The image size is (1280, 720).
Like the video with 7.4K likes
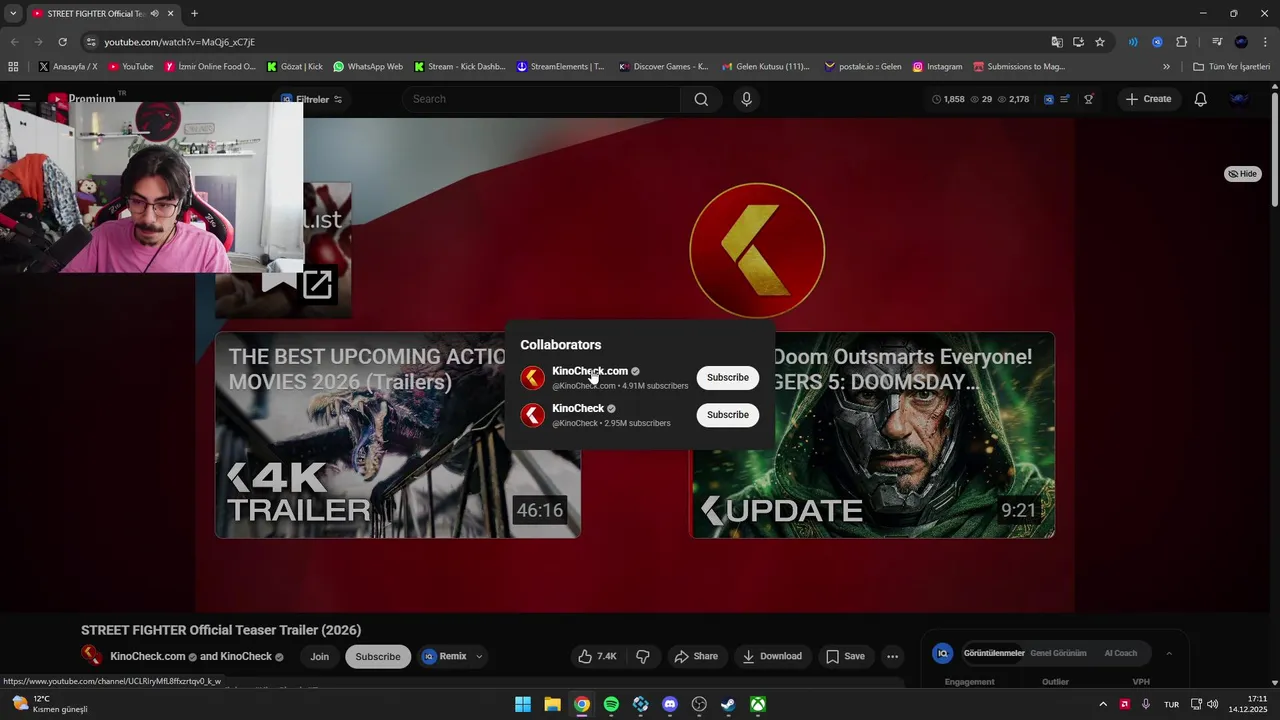[597, 656]
